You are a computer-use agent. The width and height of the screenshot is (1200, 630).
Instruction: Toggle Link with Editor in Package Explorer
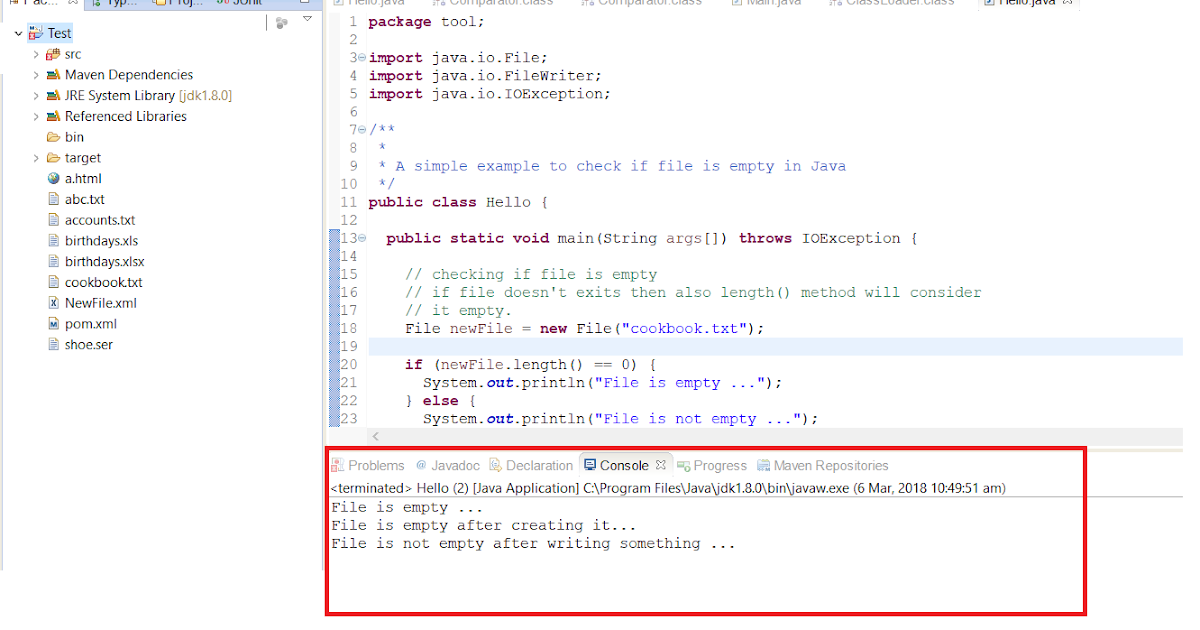[x=280, y=22]
